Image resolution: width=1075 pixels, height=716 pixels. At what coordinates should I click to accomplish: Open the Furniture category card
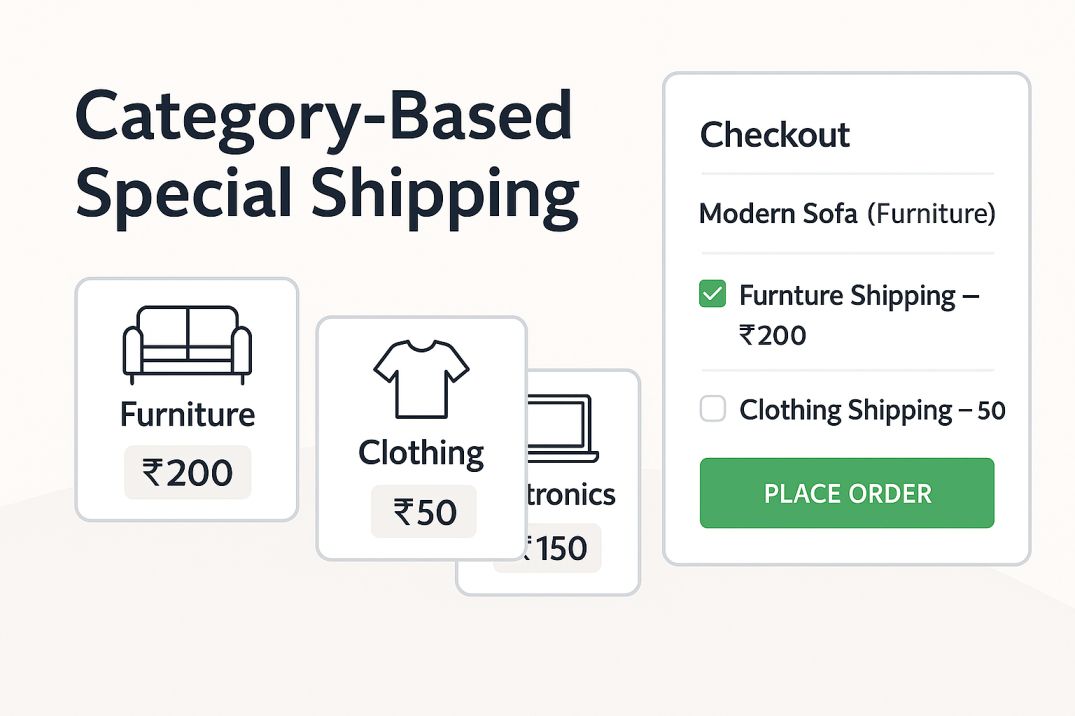186,399
